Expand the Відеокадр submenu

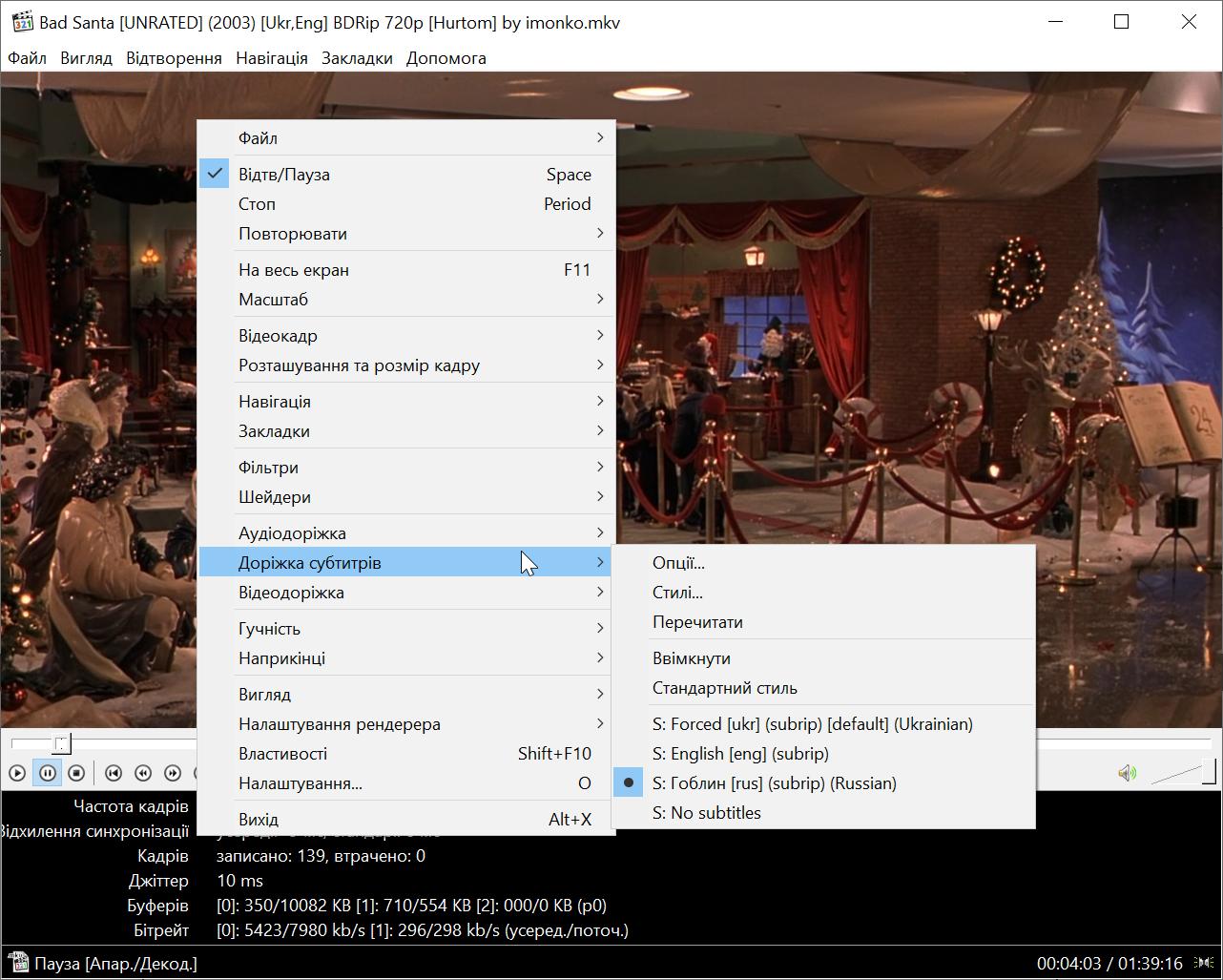point(406,336)
